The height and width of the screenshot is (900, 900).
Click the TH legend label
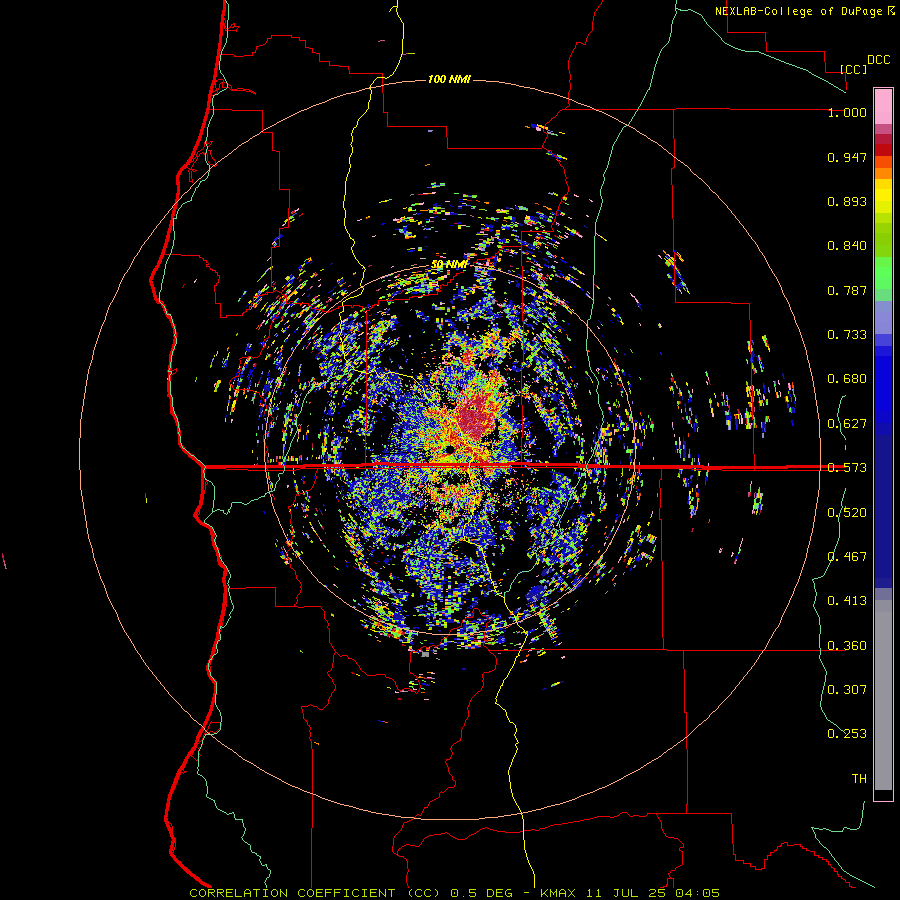click(x=859, y=779)
